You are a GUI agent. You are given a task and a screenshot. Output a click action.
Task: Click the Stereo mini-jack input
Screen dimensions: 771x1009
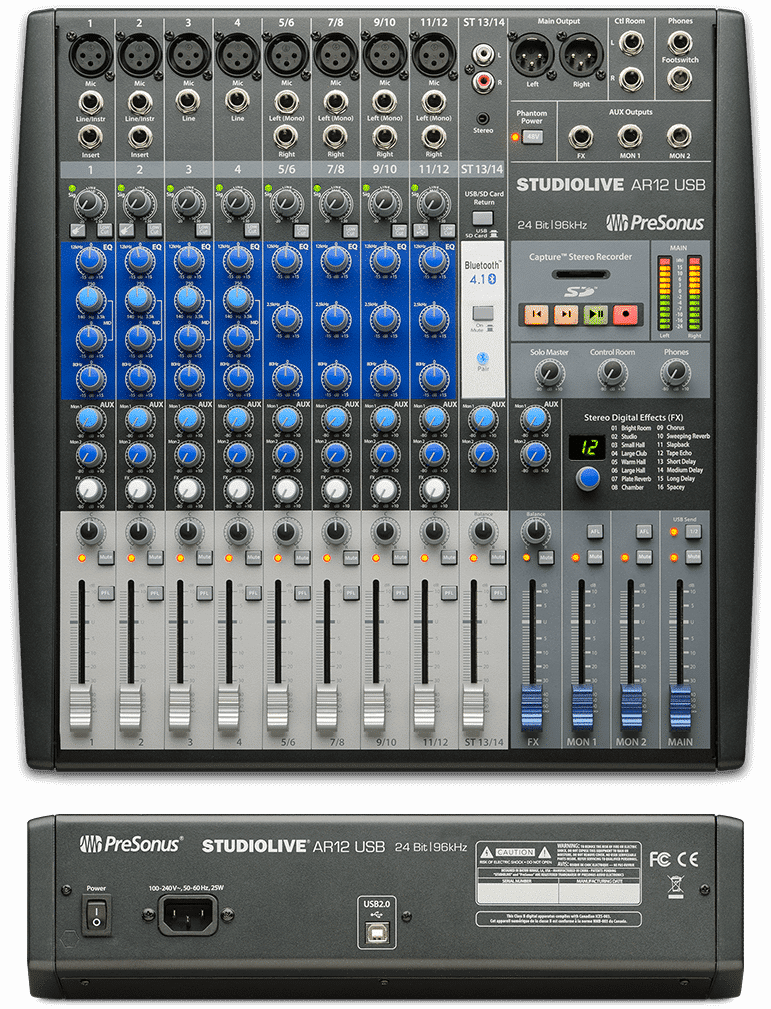pos(483,118)
